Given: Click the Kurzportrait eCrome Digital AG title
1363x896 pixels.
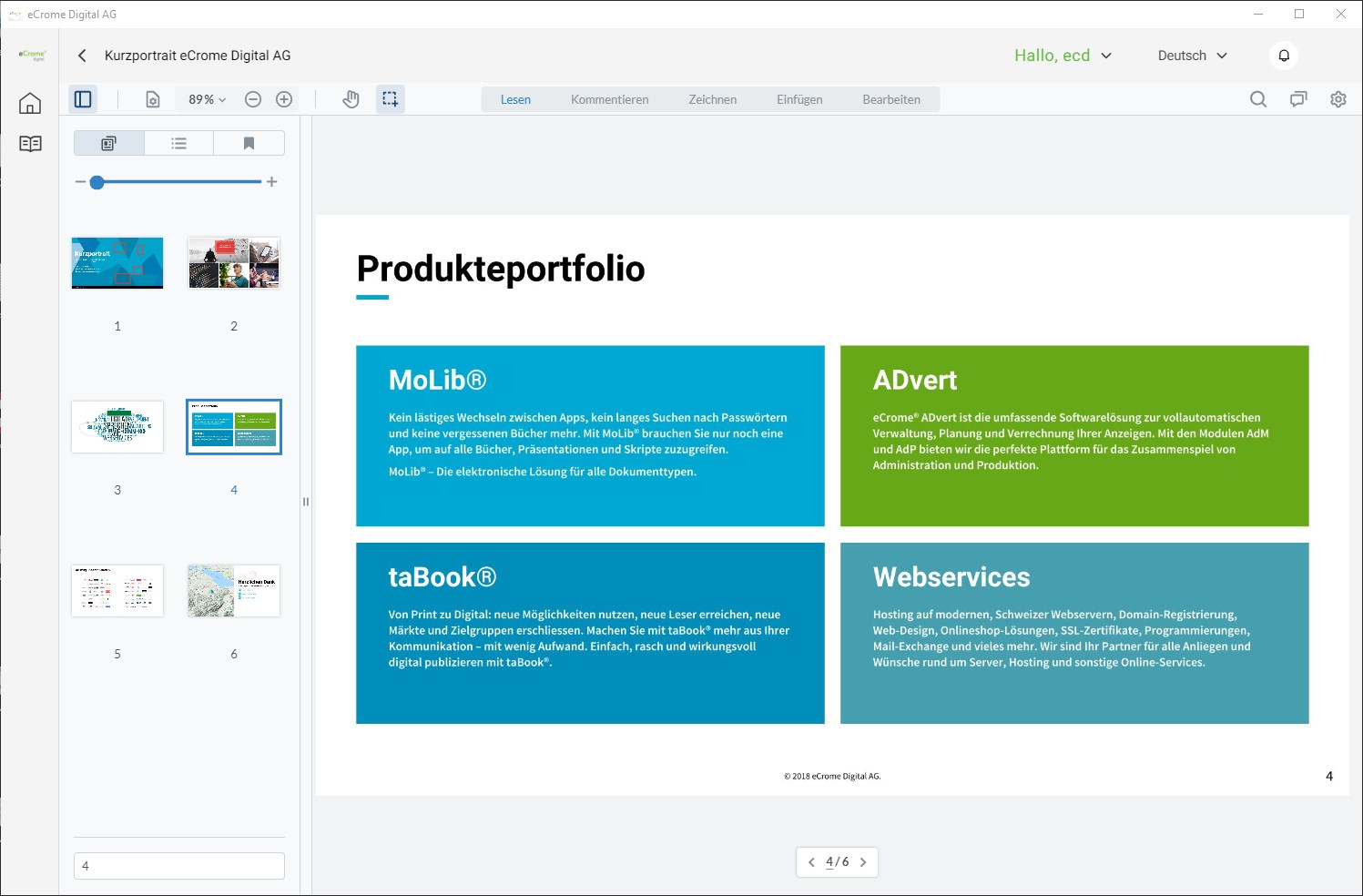Looking at the screenshot, I should coord(198,56).
